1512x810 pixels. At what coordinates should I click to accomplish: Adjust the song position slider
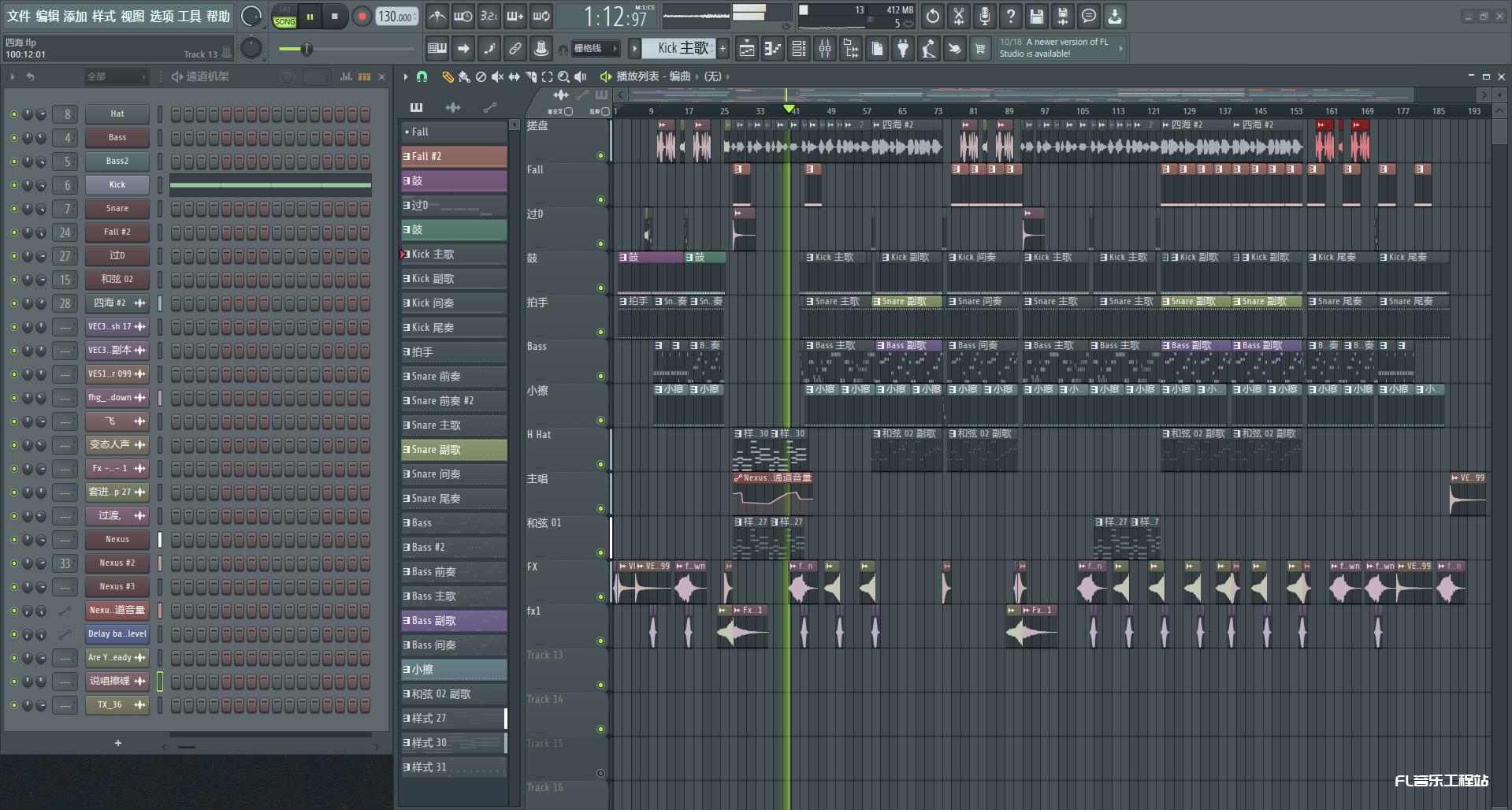tap(347, 49)
